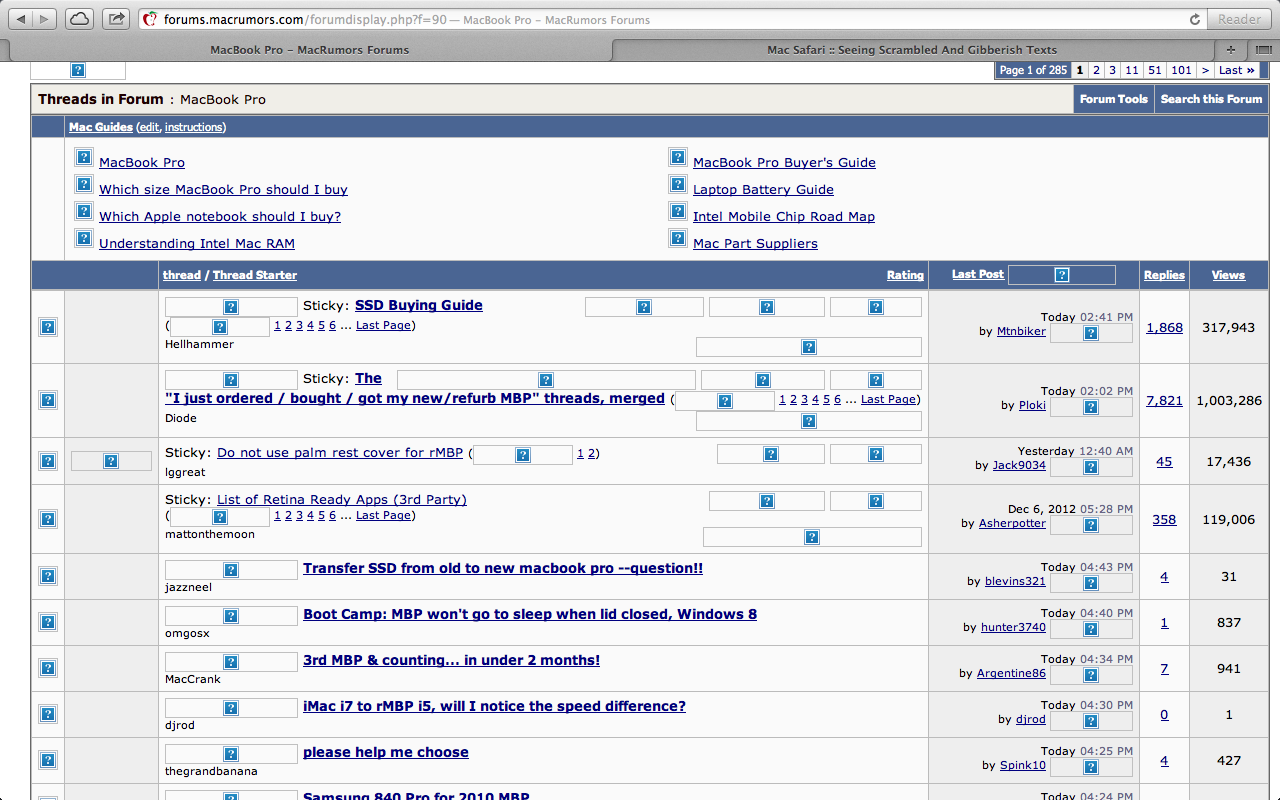The image size is (1280, 800).
Task: Open the SSD Buying Guide sticky thread
Action: point(419,305)
